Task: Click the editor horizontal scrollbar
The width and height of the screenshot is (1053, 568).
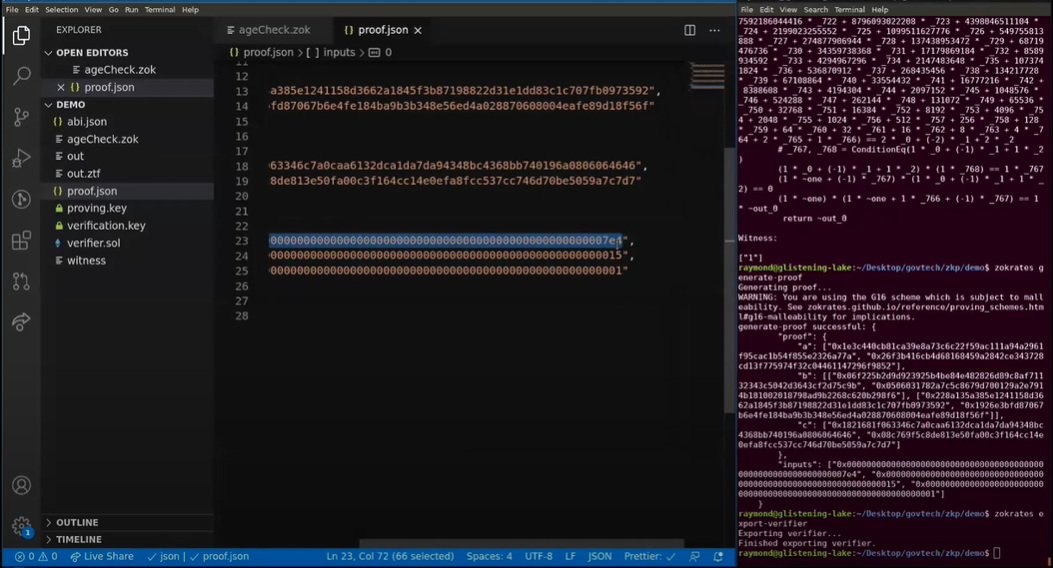Action: click(522, 543)
